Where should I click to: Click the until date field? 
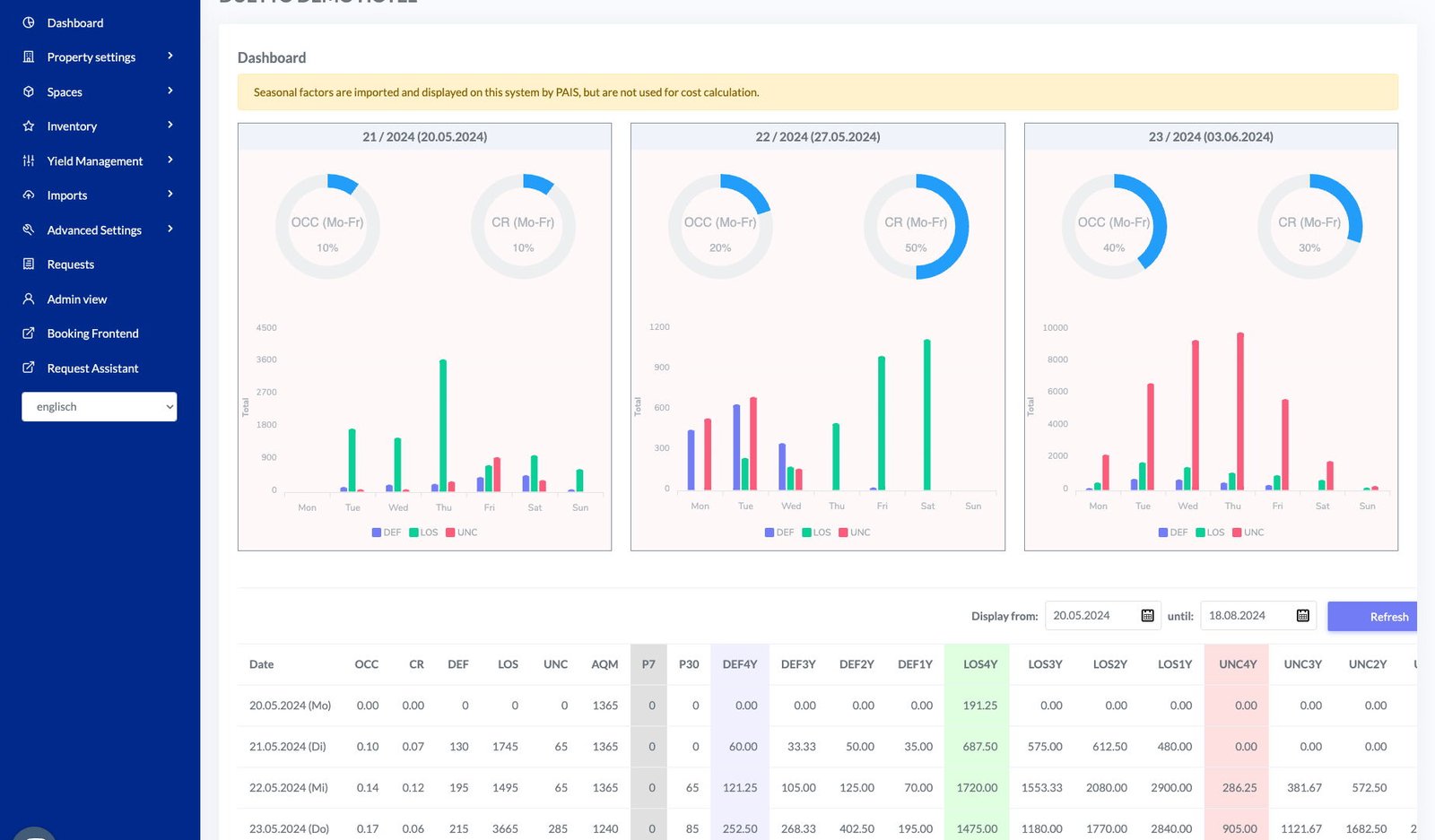coord(1258,616)
